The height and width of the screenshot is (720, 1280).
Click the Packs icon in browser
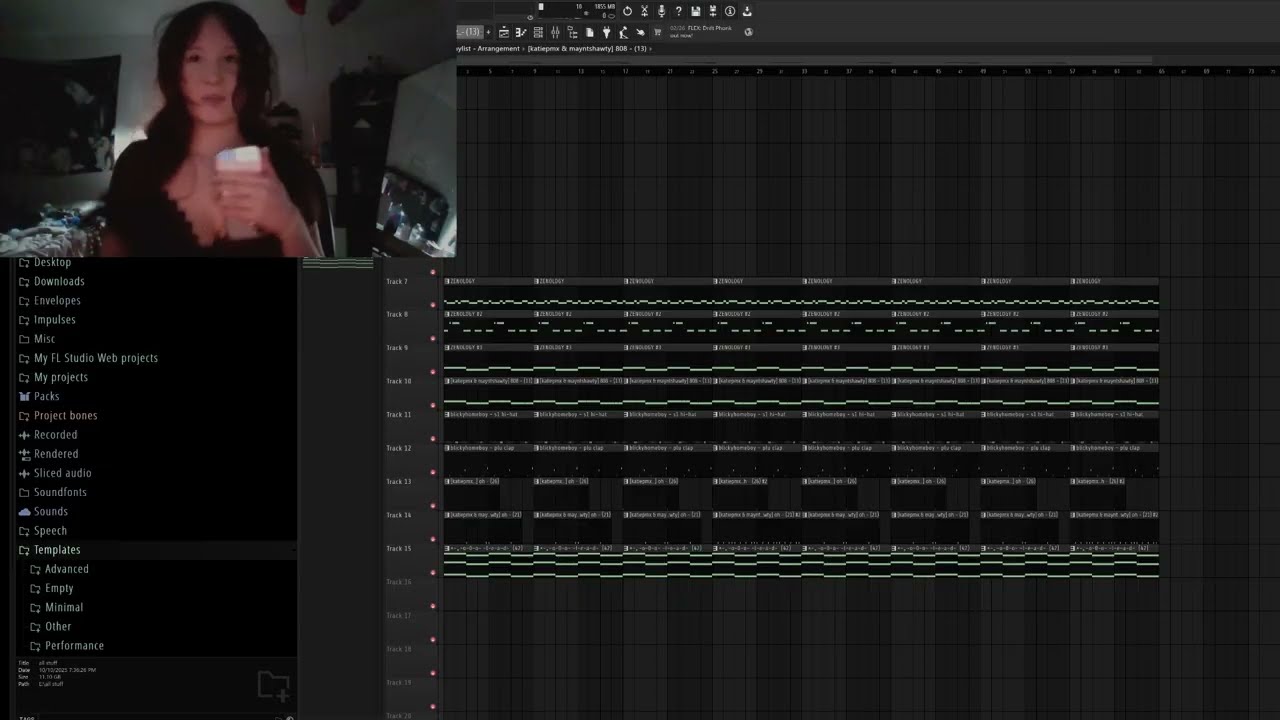pos(24,396)
